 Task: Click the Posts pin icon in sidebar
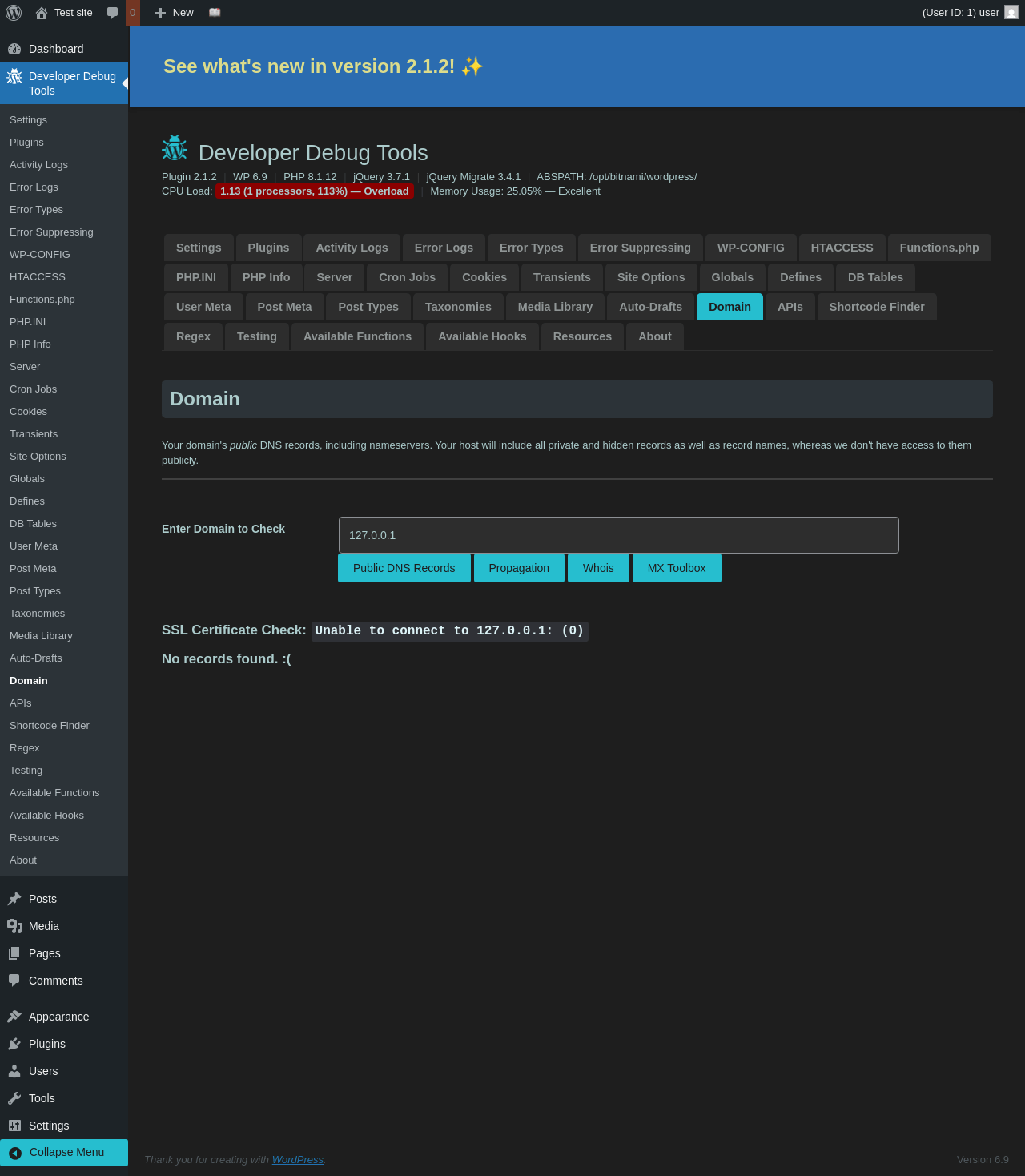point(14,899)
